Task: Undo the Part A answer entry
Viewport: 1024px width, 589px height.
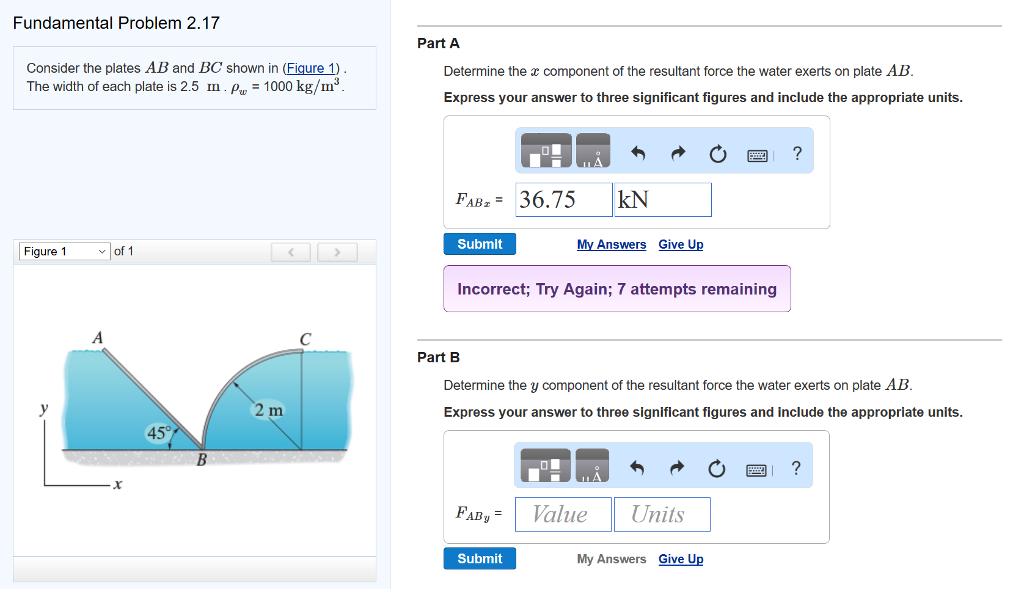Action: [638, 150]
